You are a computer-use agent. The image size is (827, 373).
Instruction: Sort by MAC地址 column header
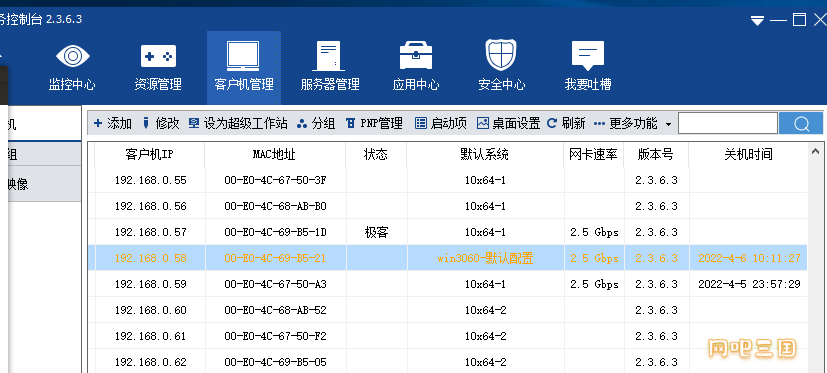pos(275,154)
